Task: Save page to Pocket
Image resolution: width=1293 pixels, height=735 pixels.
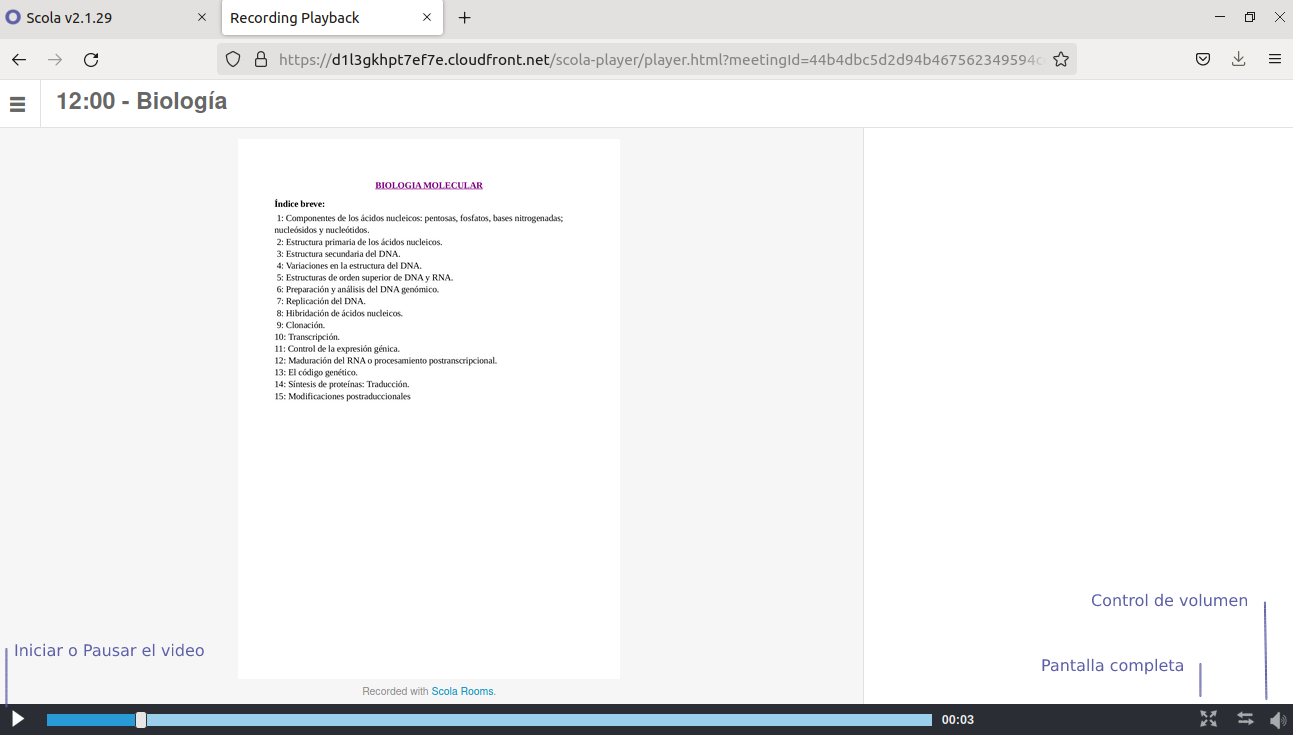Action: 1203,60
